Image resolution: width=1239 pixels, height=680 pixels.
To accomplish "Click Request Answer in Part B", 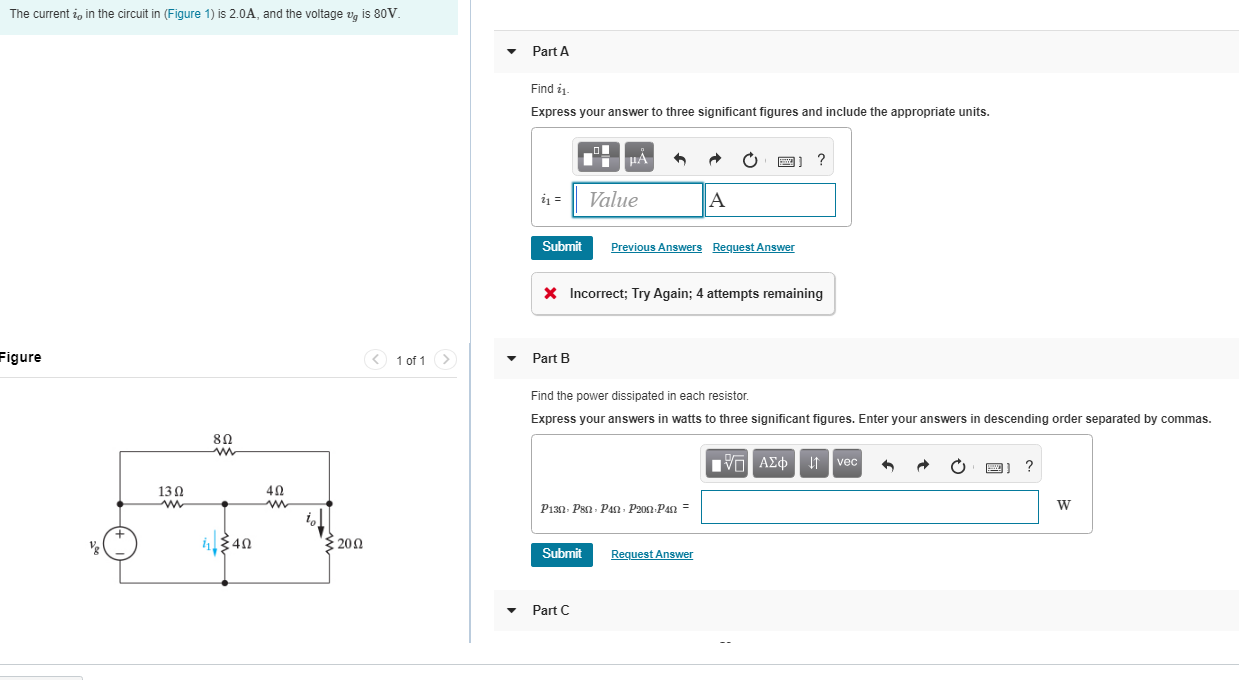I will click(652, 554).
